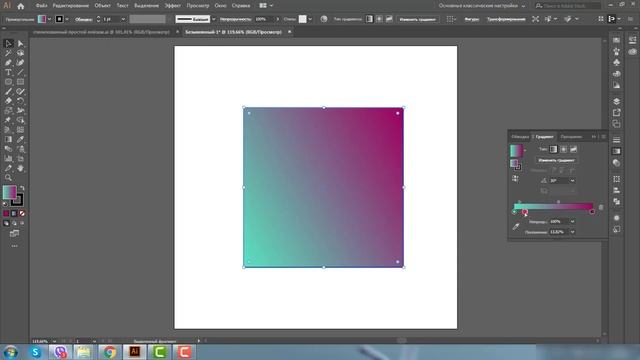Image resolution: width=640 pixels, height=360 pixels.
Task: Set freeform gradient type in control bar
Action: 389,19
